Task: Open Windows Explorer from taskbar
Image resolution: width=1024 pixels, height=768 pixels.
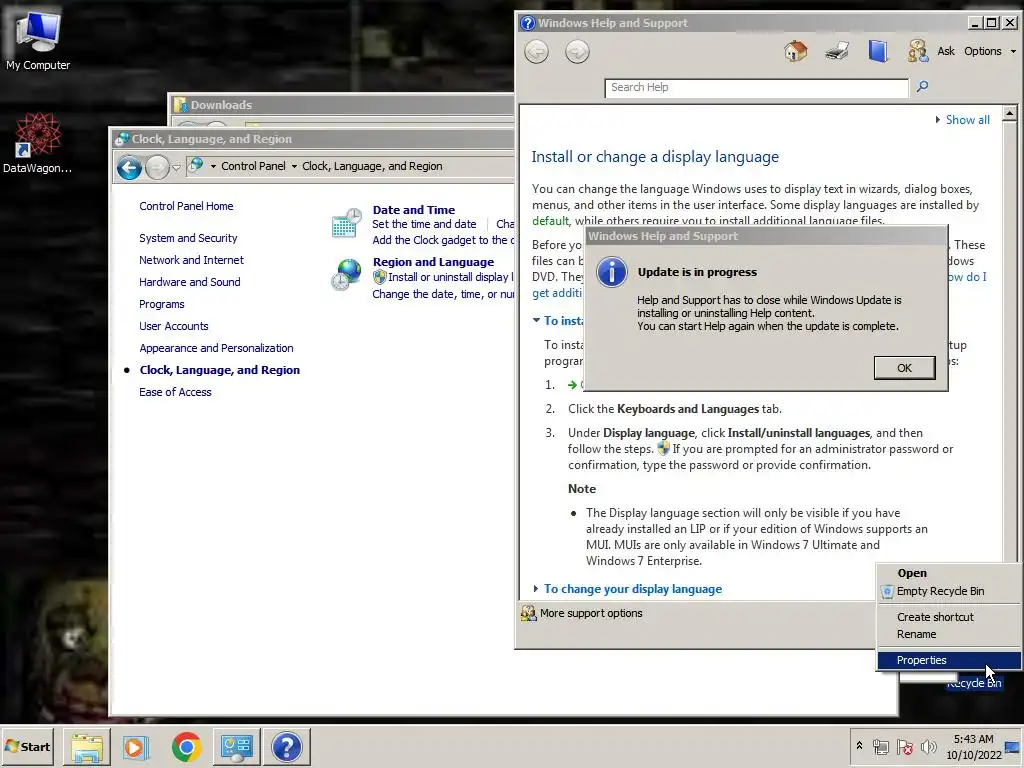Action: pos(87,747)
